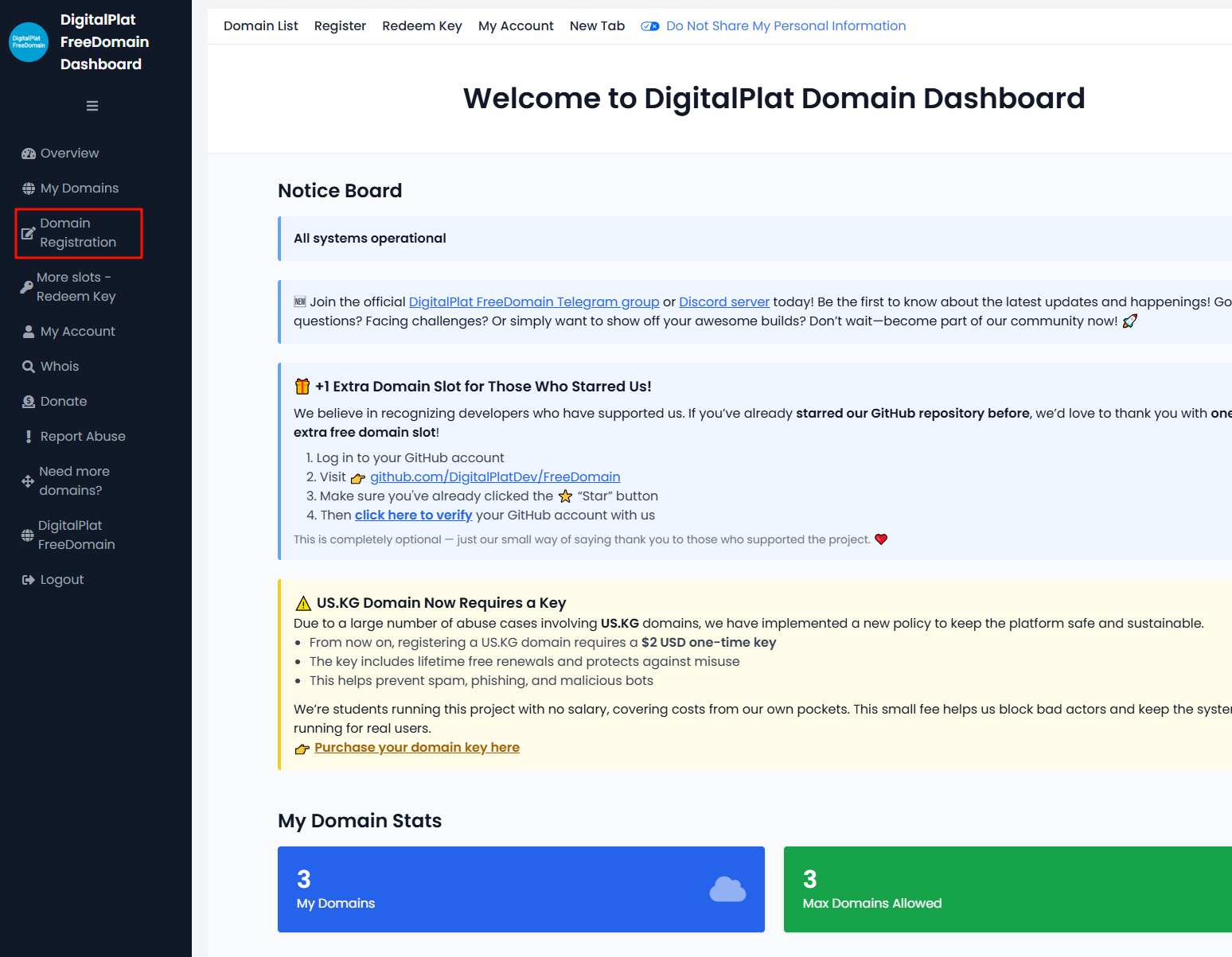
Task: Click the globe icon beside My Domains
Action: tap(29, 189)
